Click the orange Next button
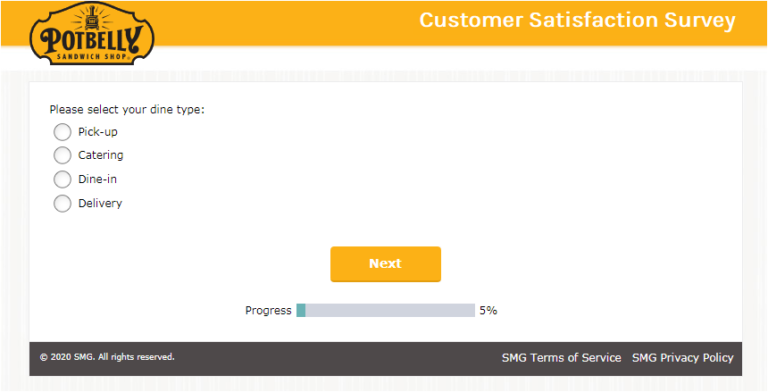Screen dimensions: 768x392 point(385,264)
